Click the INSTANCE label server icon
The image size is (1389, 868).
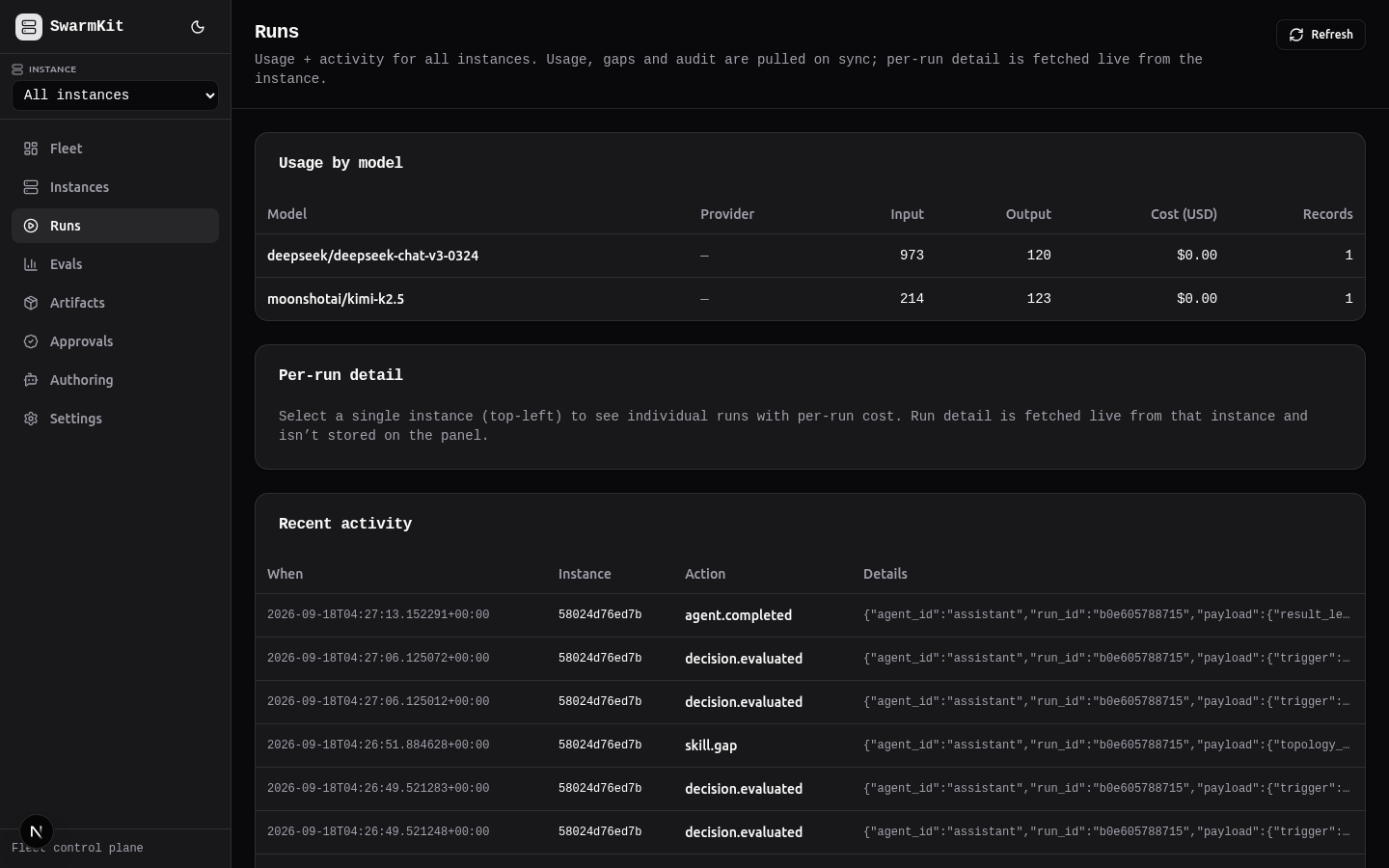click(17, 69)
